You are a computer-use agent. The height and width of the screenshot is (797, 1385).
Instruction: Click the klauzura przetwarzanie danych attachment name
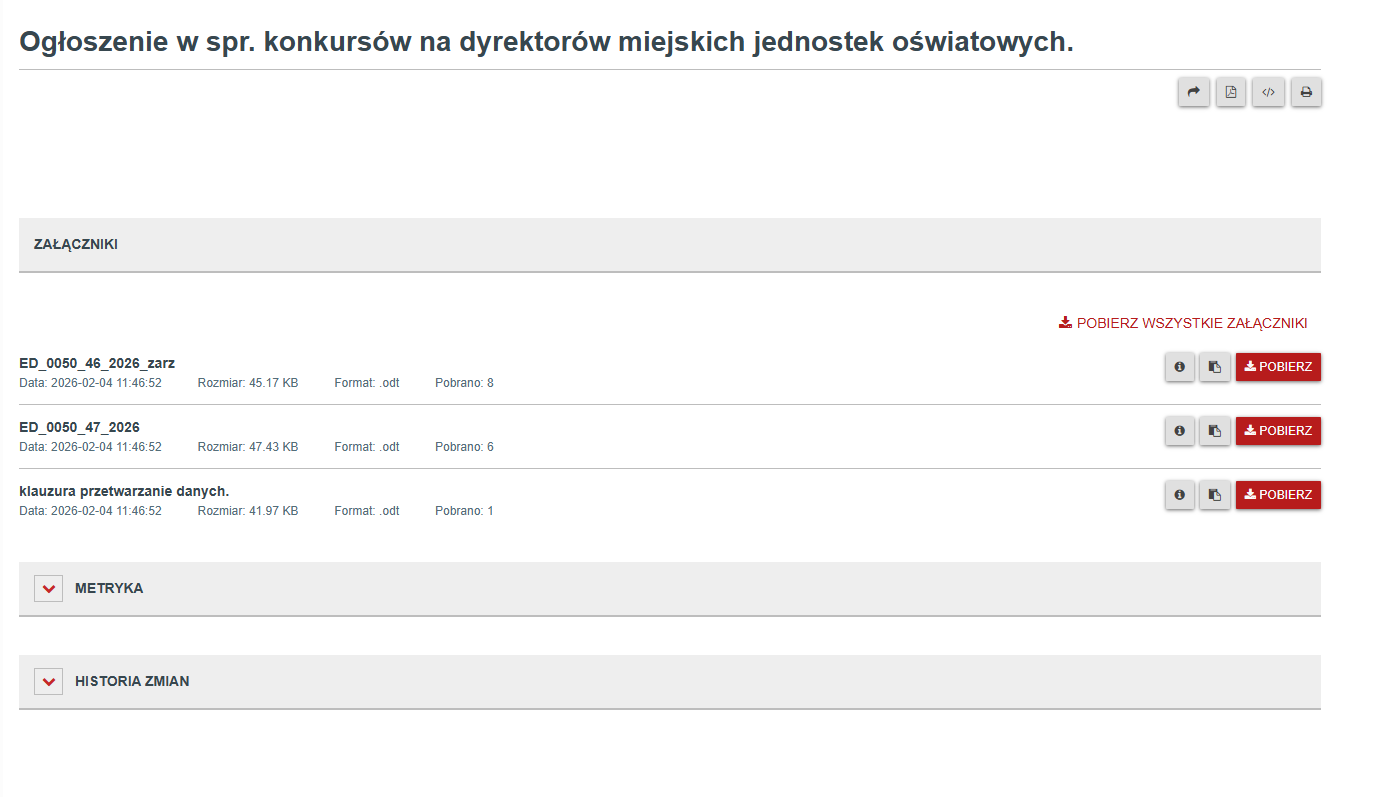click(x=124, y=491)
